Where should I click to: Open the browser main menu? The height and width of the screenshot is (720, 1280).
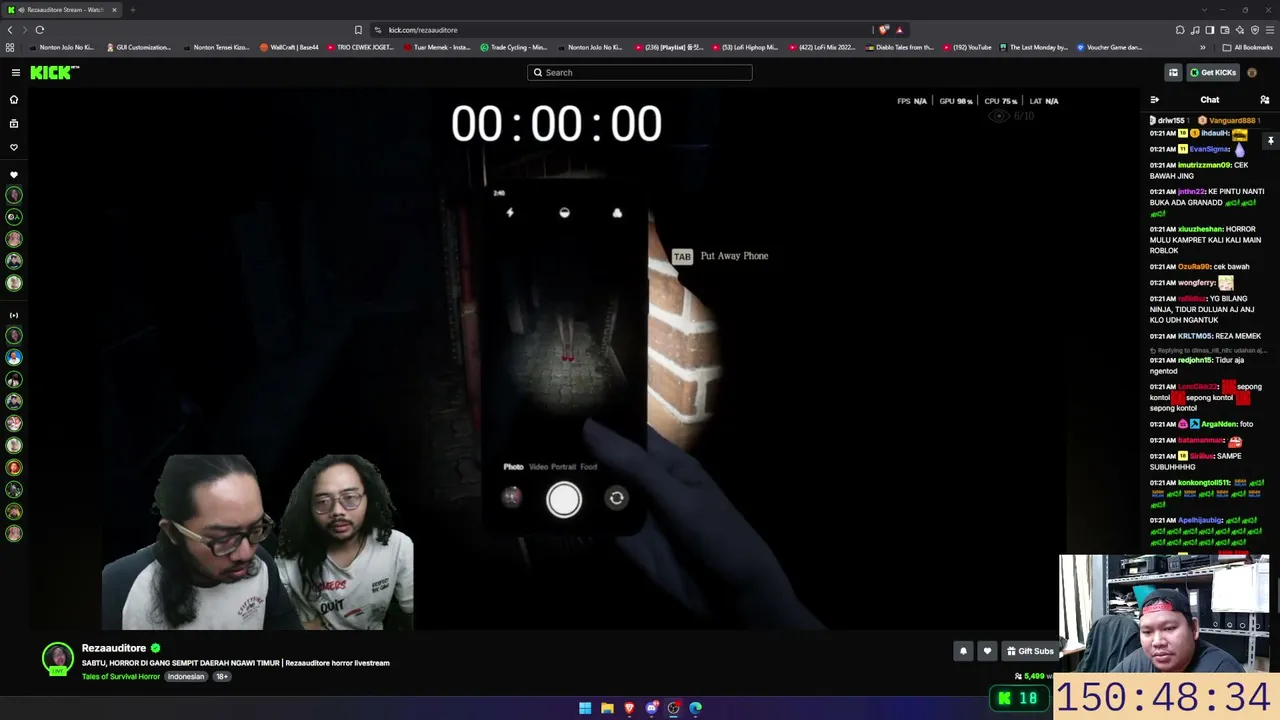tap(1270, 30)
